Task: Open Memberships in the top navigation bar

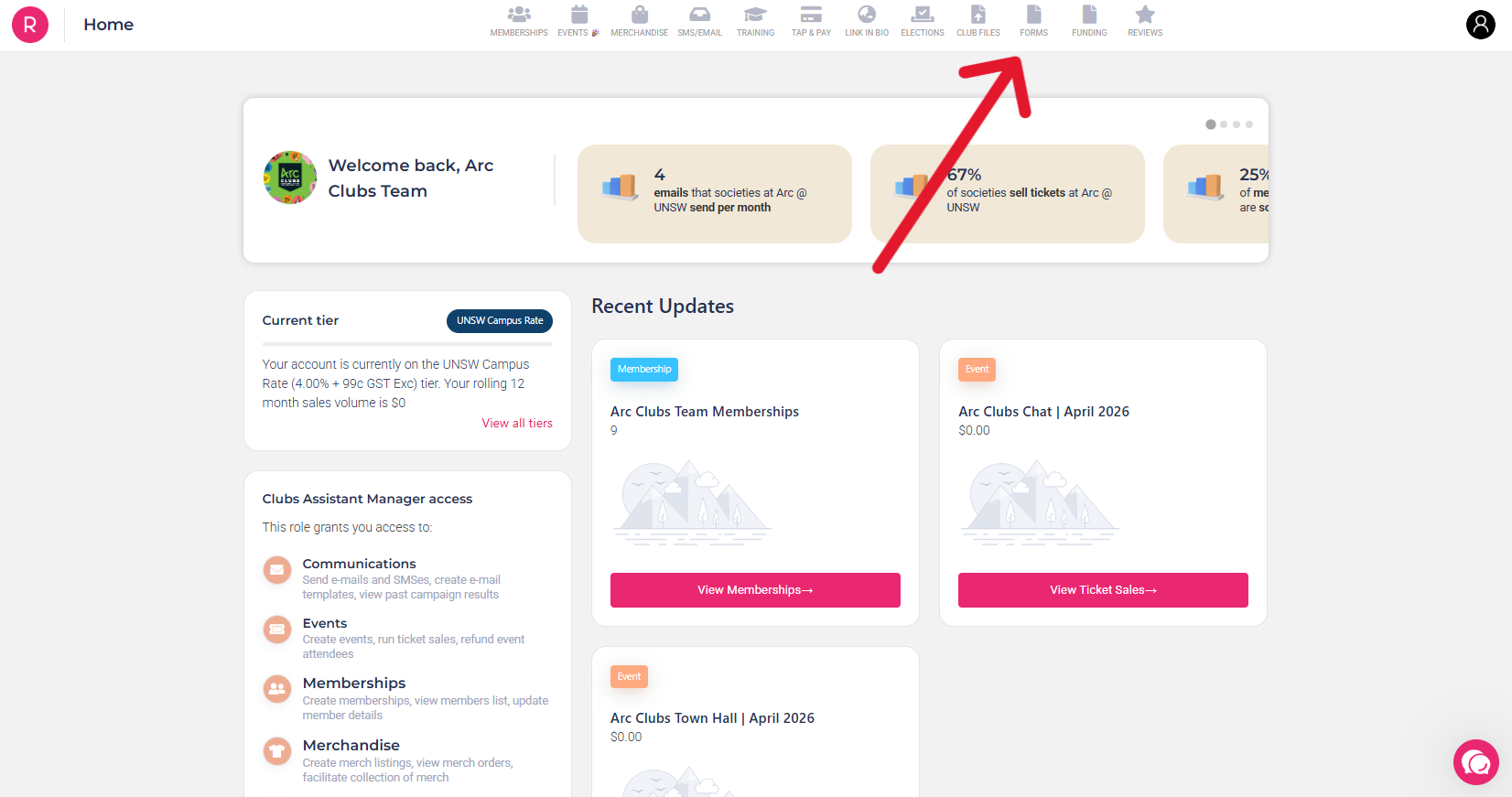Action: 519,21
